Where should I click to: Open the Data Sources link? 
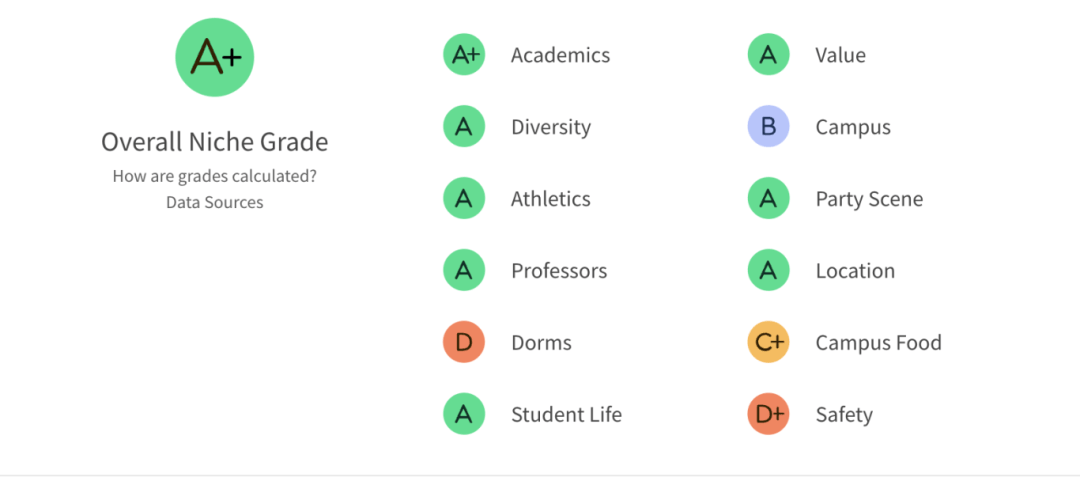[x=215, y=202]
